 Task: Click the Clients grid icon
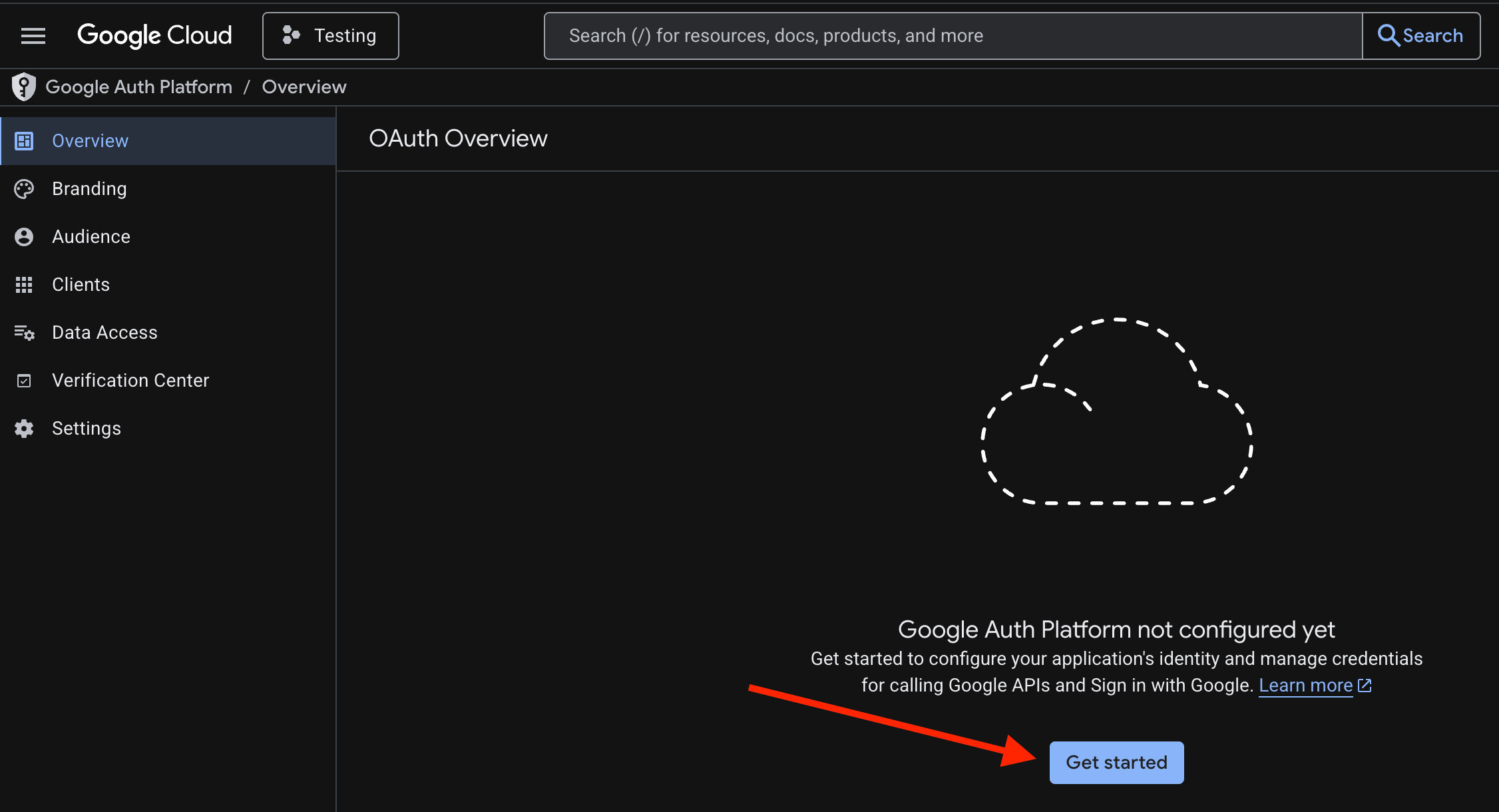pyautogui.click(x=24, y=285)
